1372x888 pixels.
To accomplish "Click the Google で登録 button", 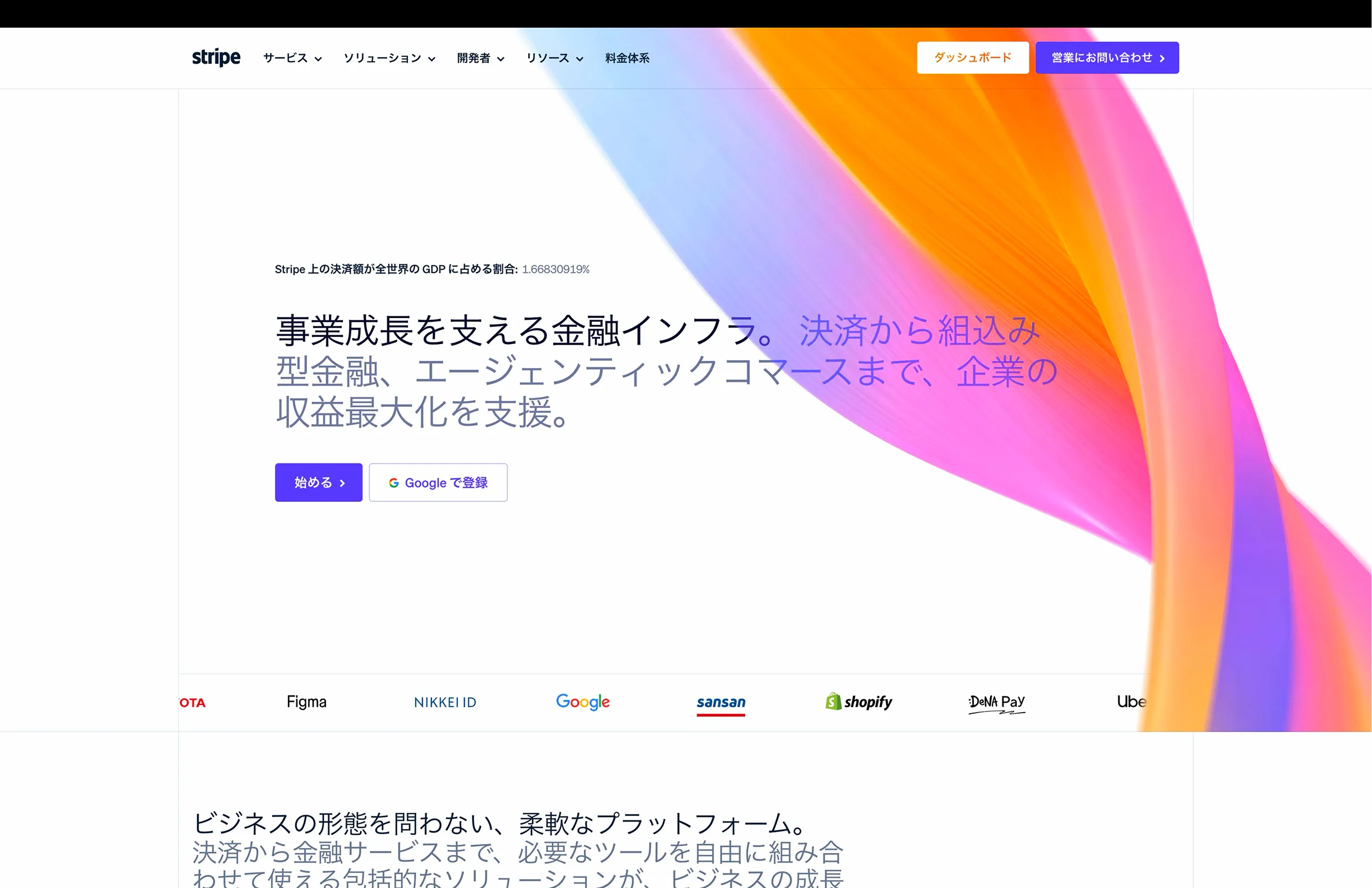I will click(438, 482).
